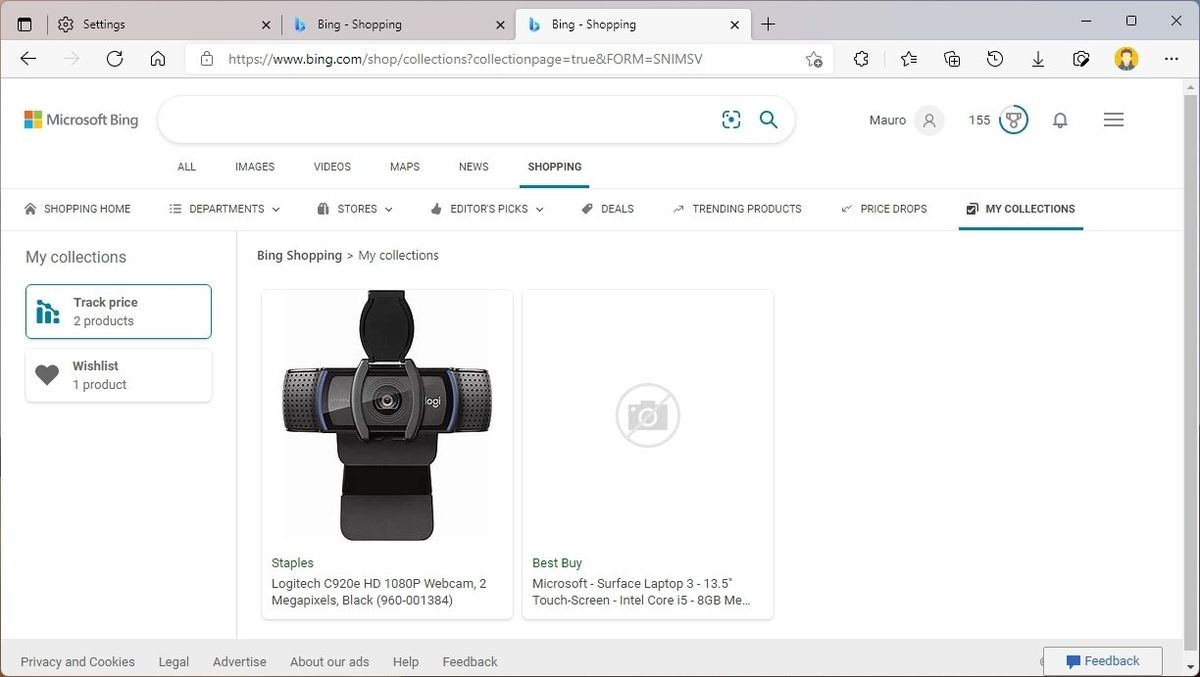Open the notifications bell

[1060, 120]
